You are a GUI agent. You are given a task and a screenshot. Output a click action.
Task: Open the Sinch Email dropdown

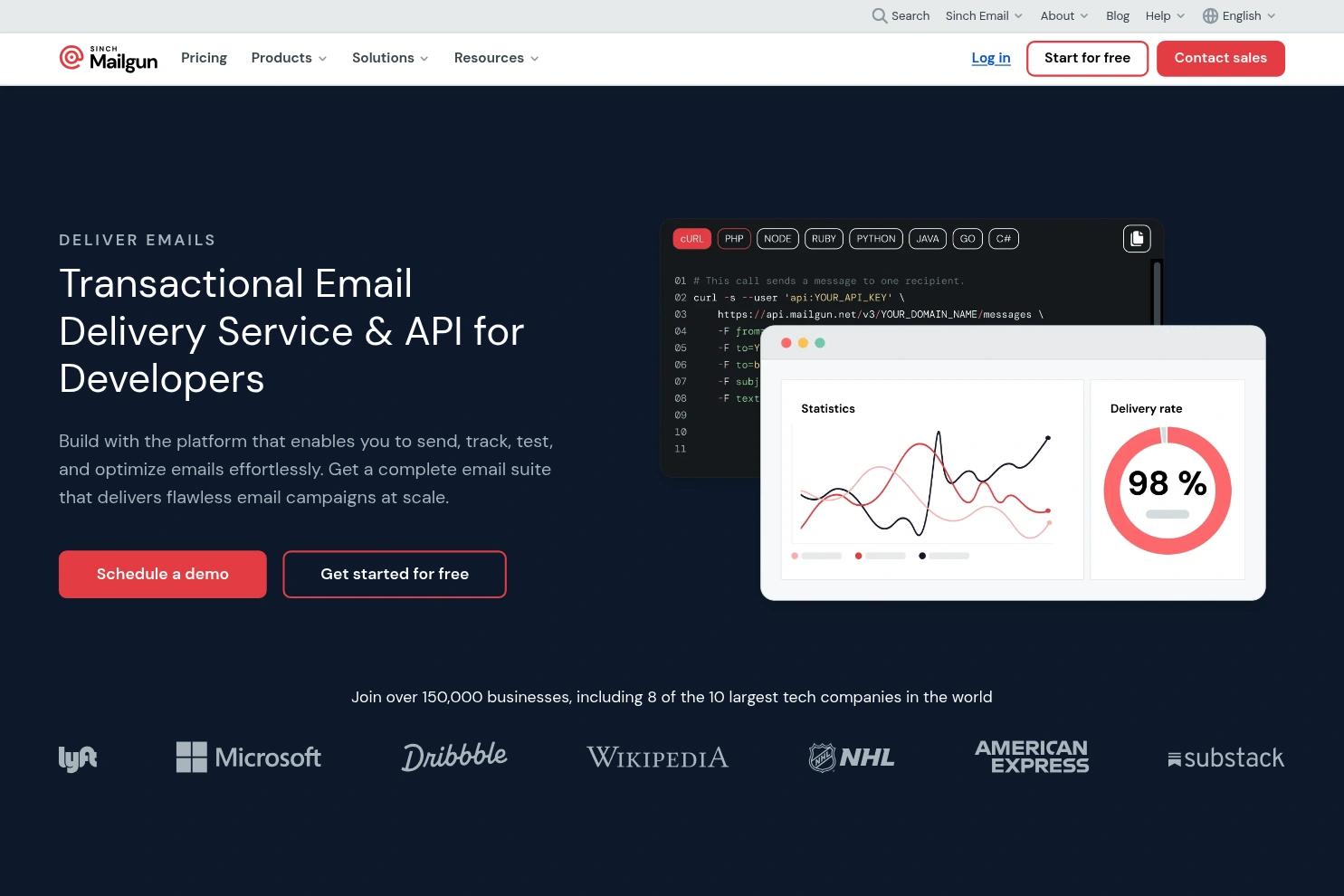(x=984, y=15)
